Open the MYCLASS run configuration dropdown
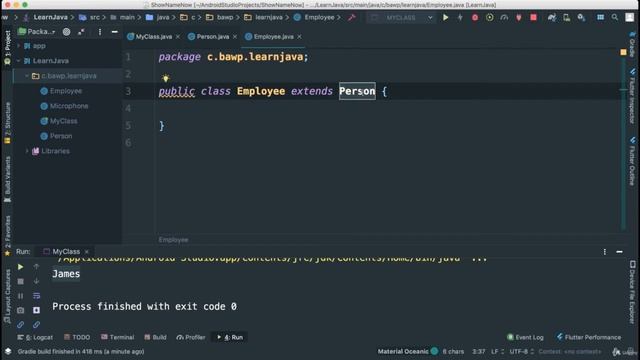The width and height of the screenshot is (640, 360). pyautogui.click(x=401, y=18)
